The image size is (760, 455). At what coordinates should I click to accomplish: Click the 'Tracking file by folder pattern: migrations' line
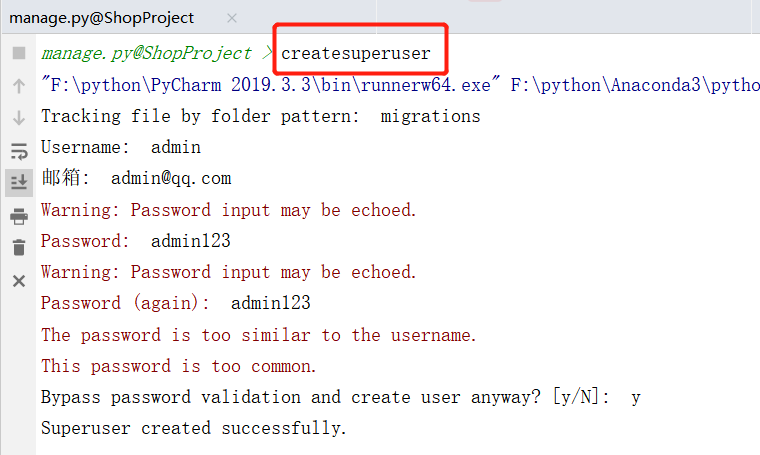pos(261,116)
